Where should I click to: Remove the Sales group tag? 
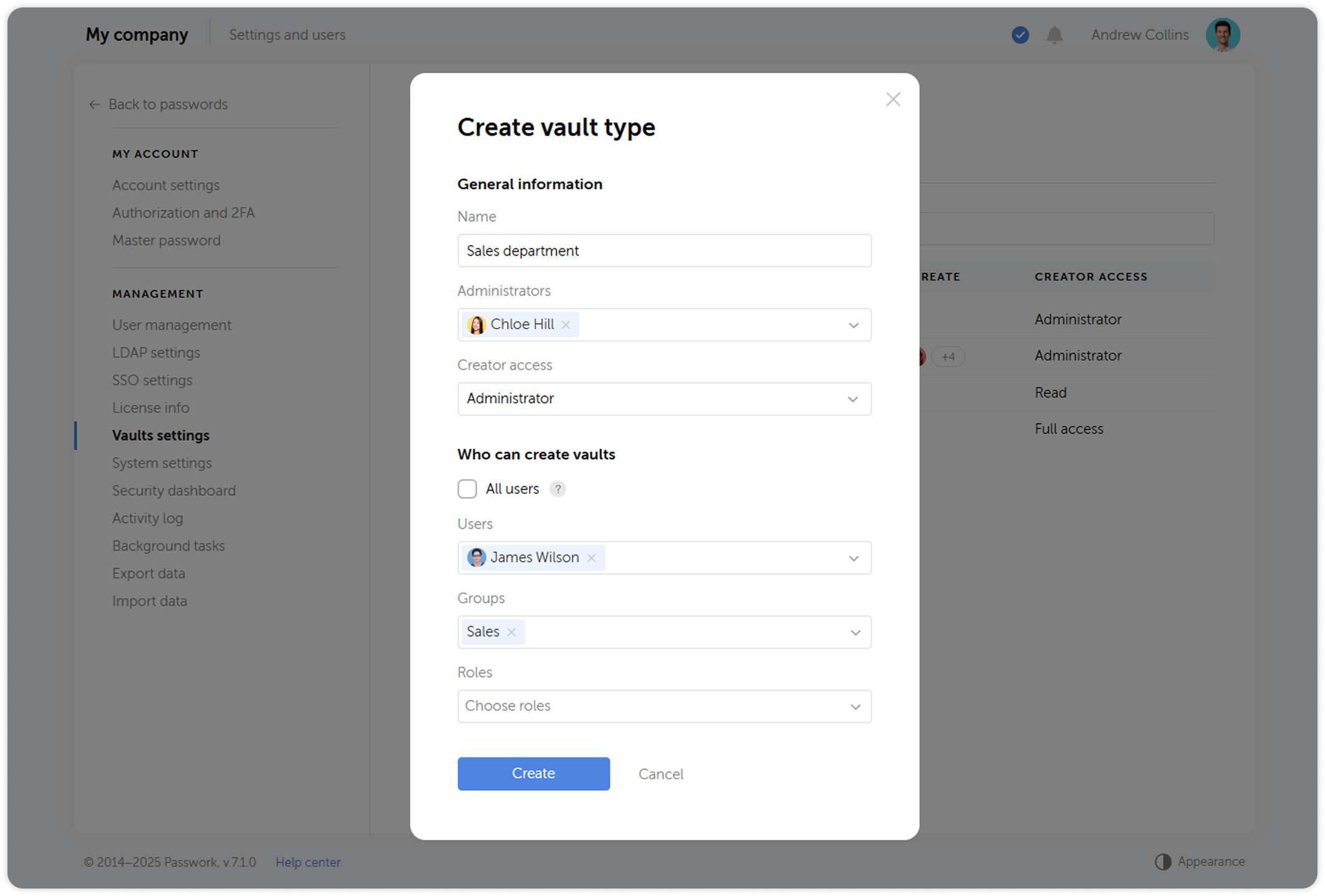[512, 632]
